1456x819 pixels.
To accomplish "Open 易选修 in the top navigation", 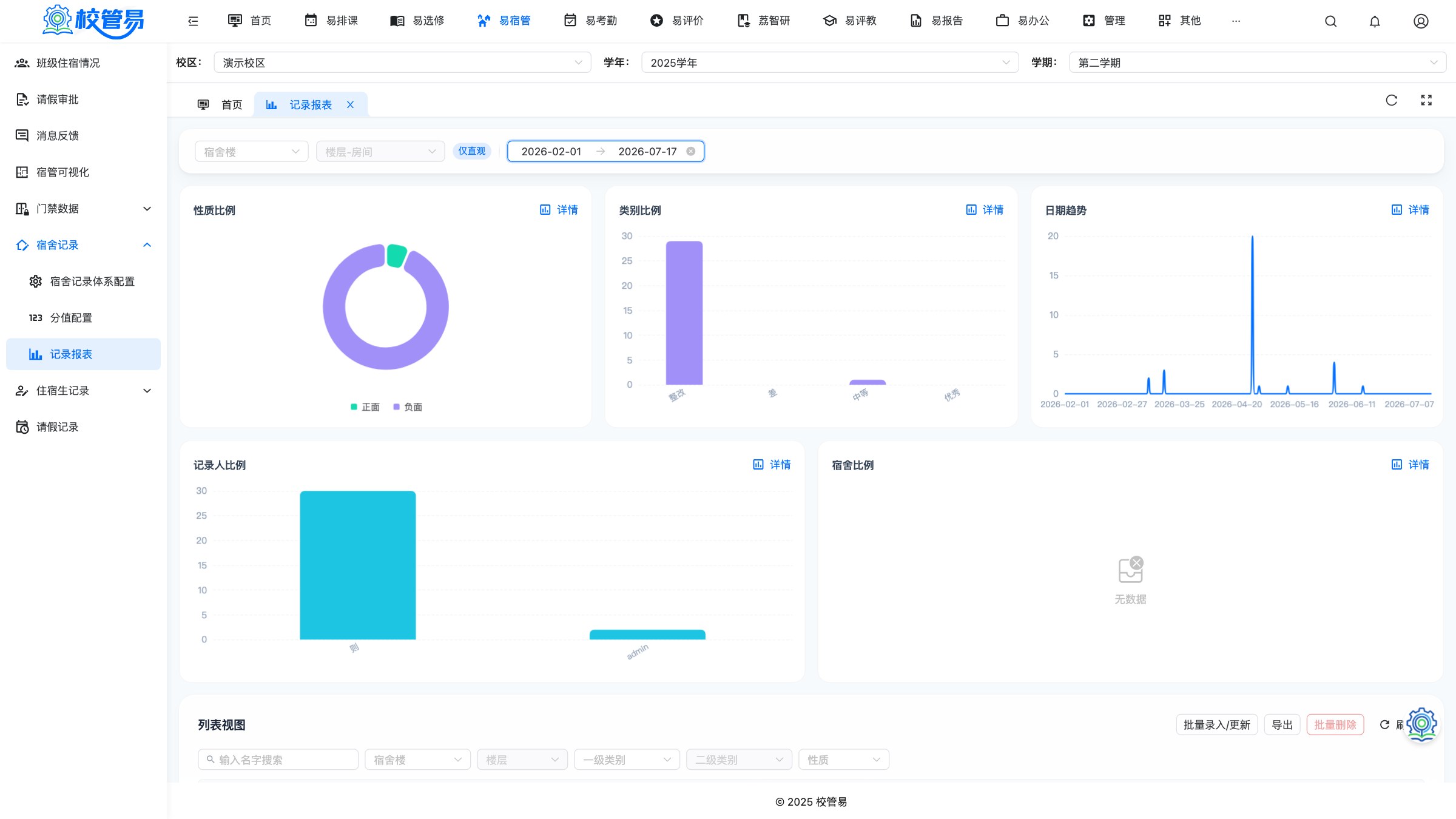I will (x=417, y=21).
